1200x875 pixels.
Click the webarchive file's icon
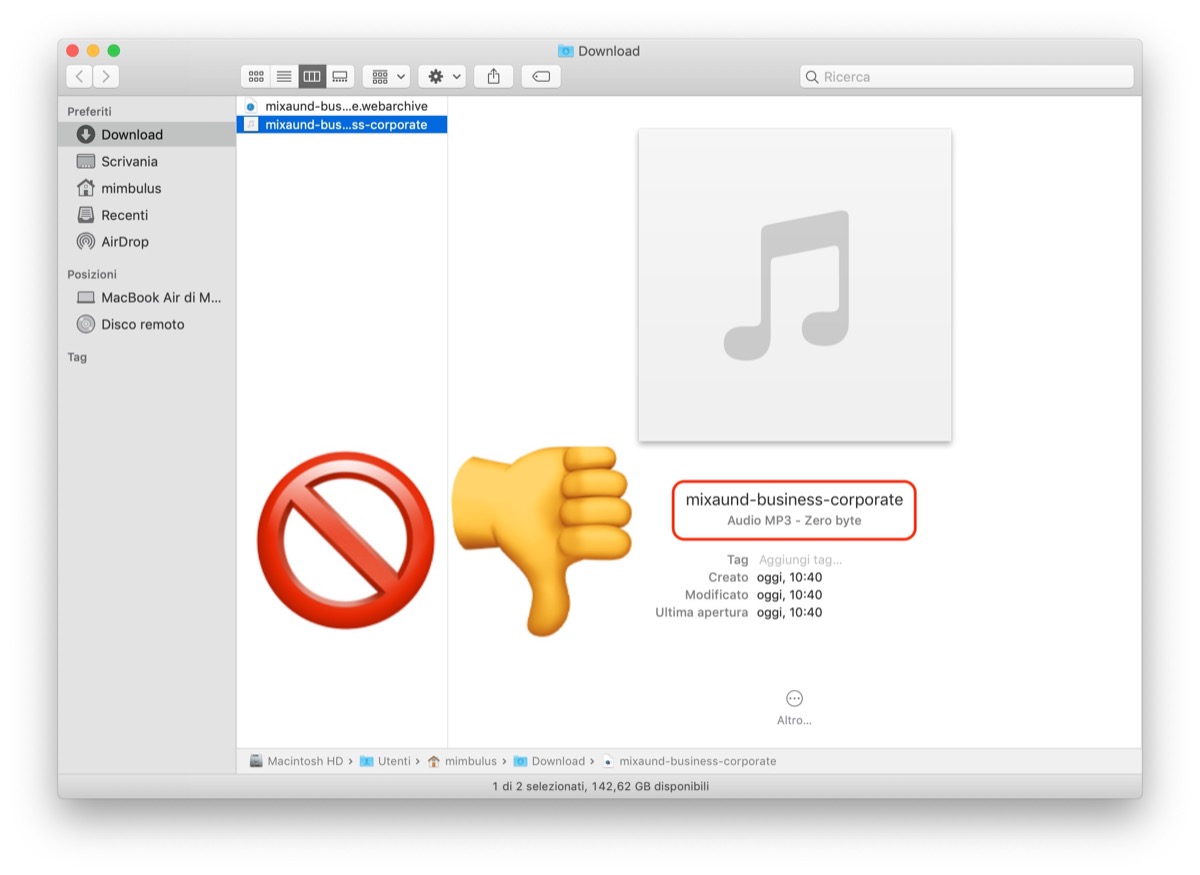251,106
